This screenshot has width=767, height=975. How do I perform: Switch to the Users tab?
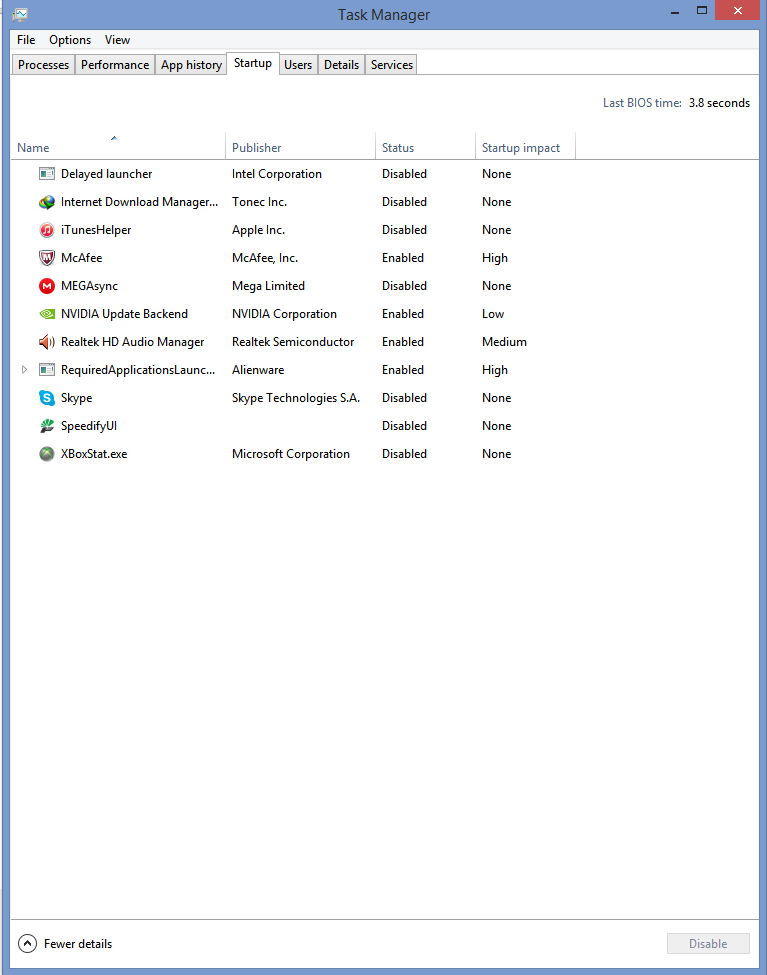click(x=298, y=65)
